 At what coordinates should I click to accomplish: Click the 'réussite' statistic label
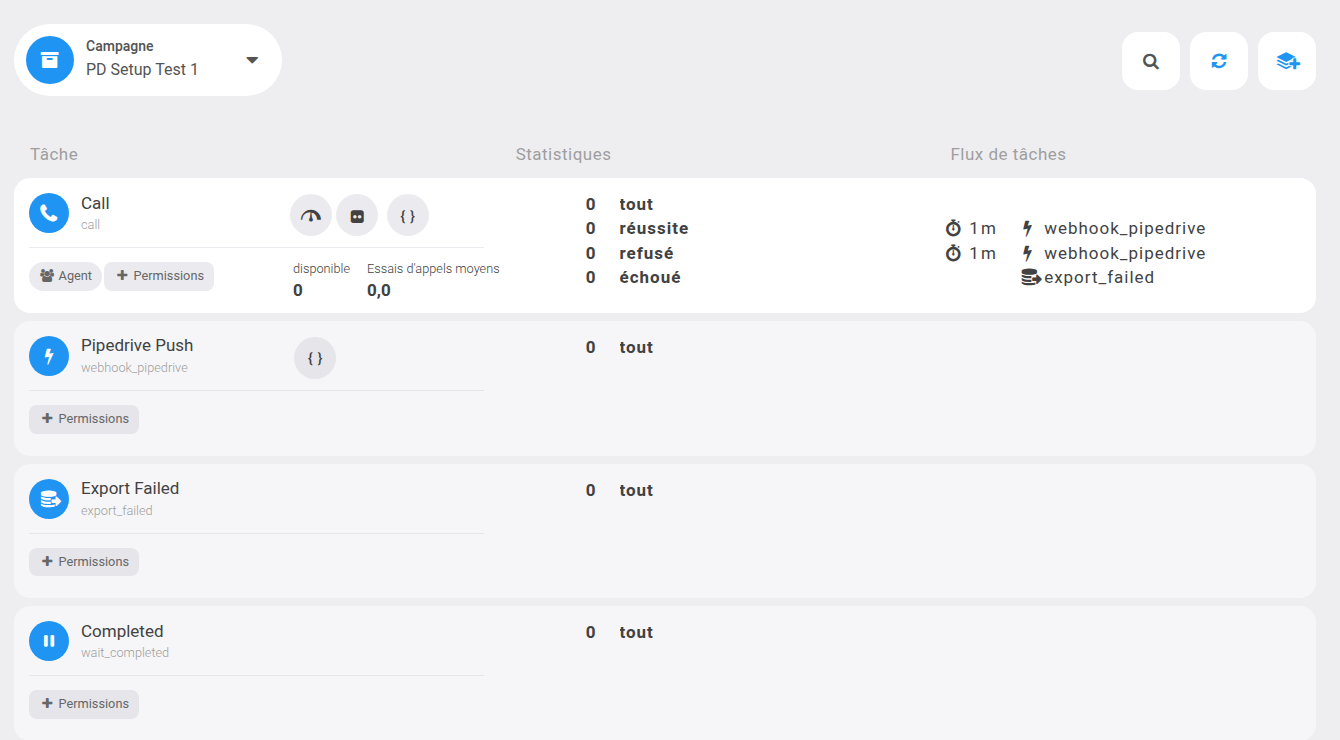pos(654,229)
